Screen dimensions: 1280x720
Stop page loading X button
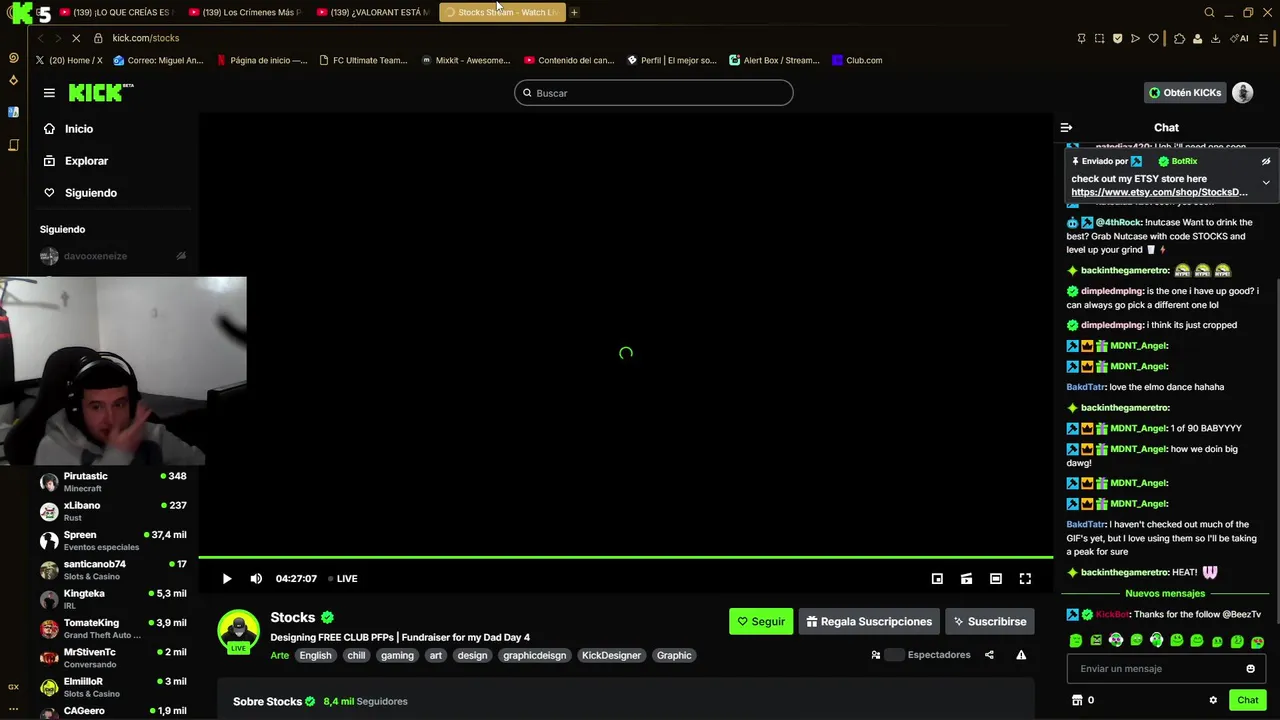tap(76, 38)
